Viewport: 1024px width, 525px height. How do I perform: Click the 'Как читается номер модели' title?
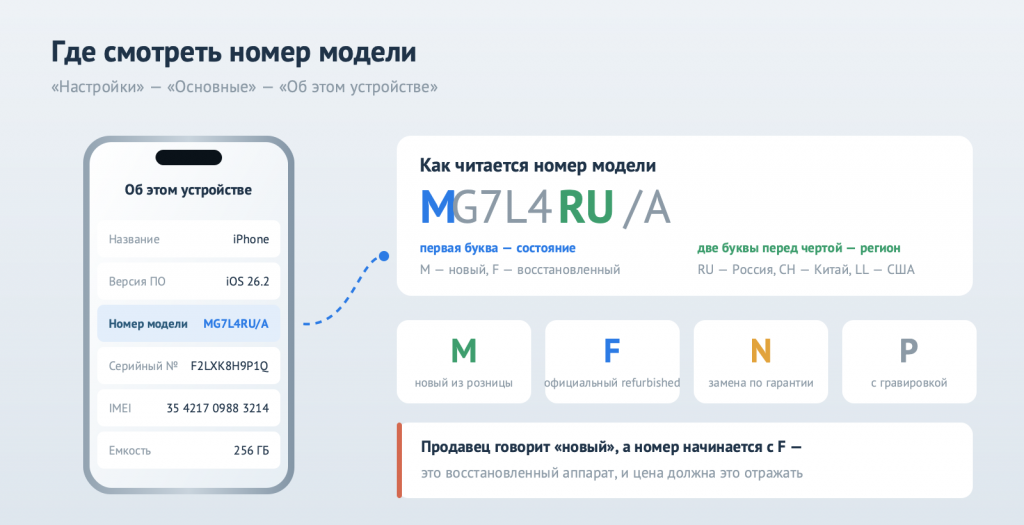pos(537,165)
